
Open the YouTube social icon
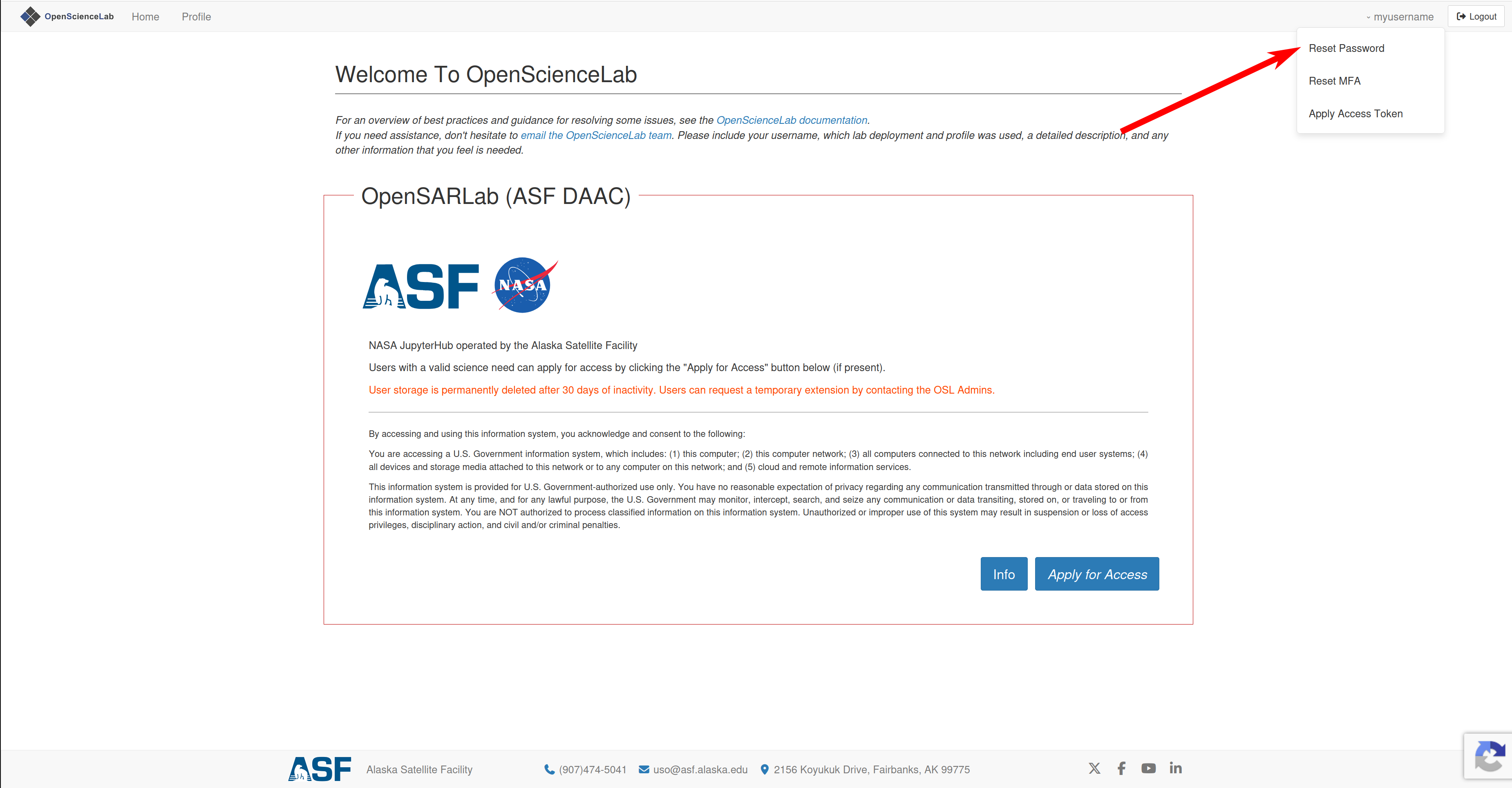tap(1148, 768)
